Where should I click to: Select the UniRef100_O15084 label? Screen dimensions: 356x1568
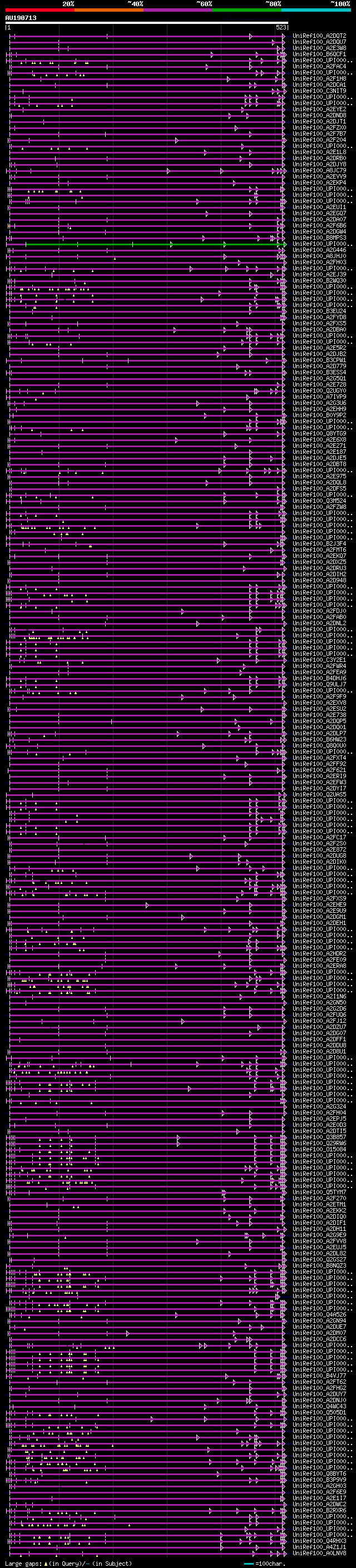(319, 1149)
